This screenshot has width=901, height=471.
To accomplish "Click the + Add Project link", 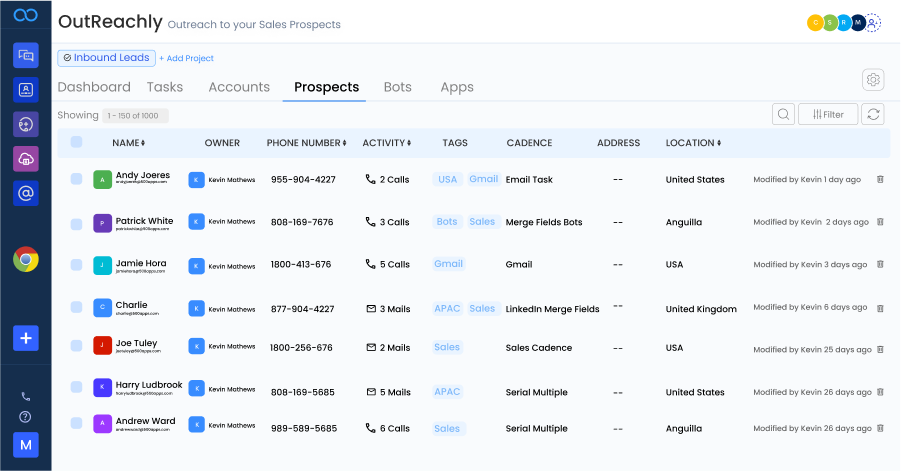I will click(x=186, y=58).
